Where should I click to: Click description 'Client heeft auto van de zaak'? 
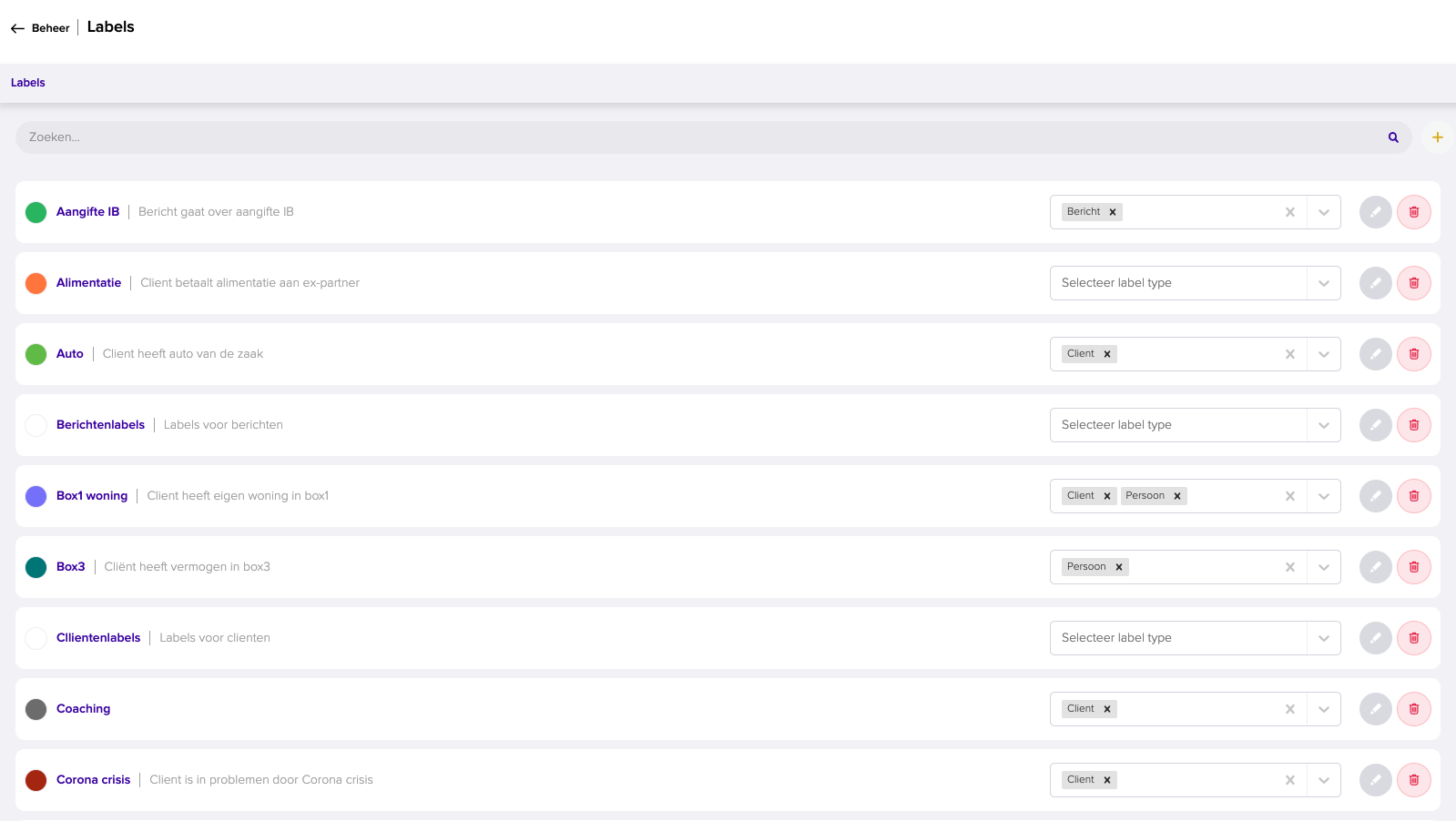point(183,354)
